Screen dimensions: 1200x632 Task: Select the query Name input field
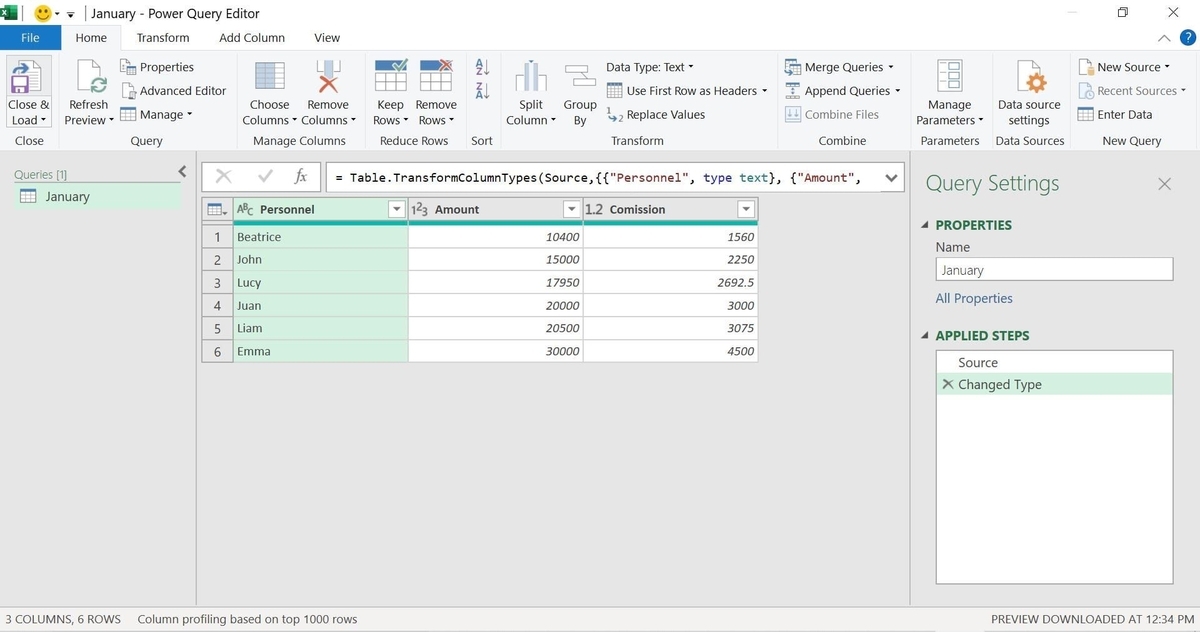(x=1053, y=269)
